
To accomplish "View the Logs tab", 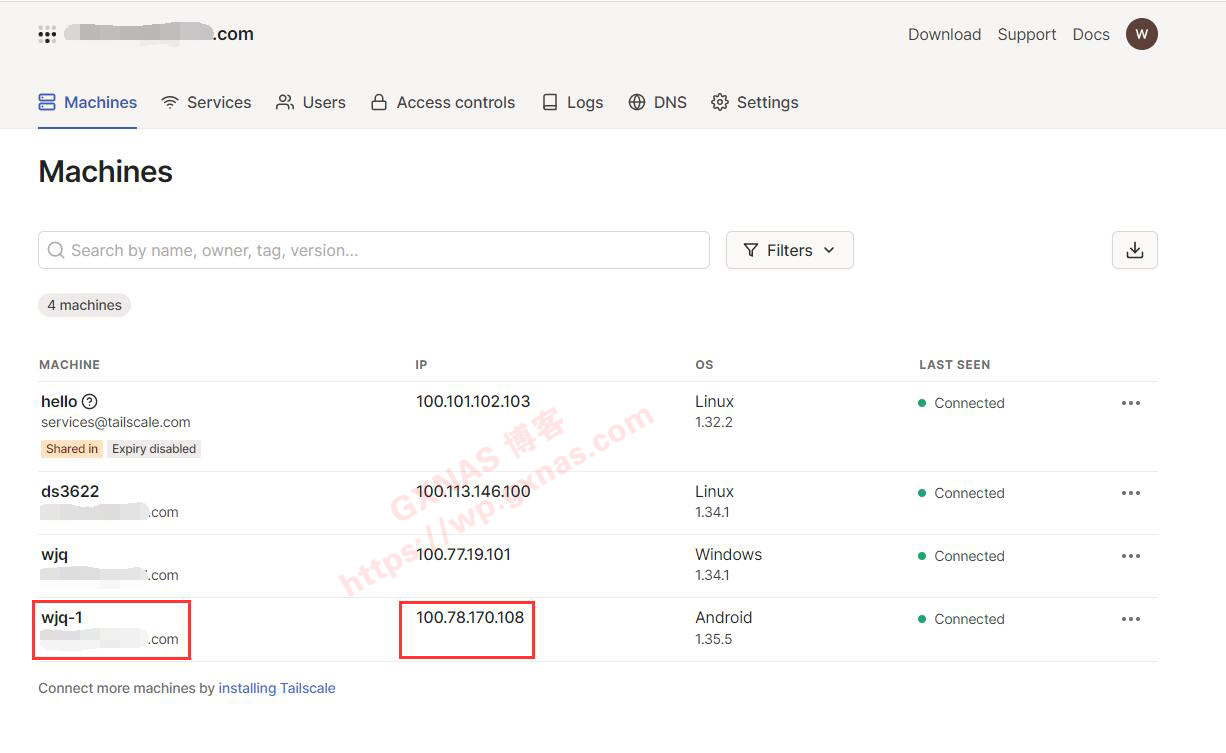I will point(572,102).
